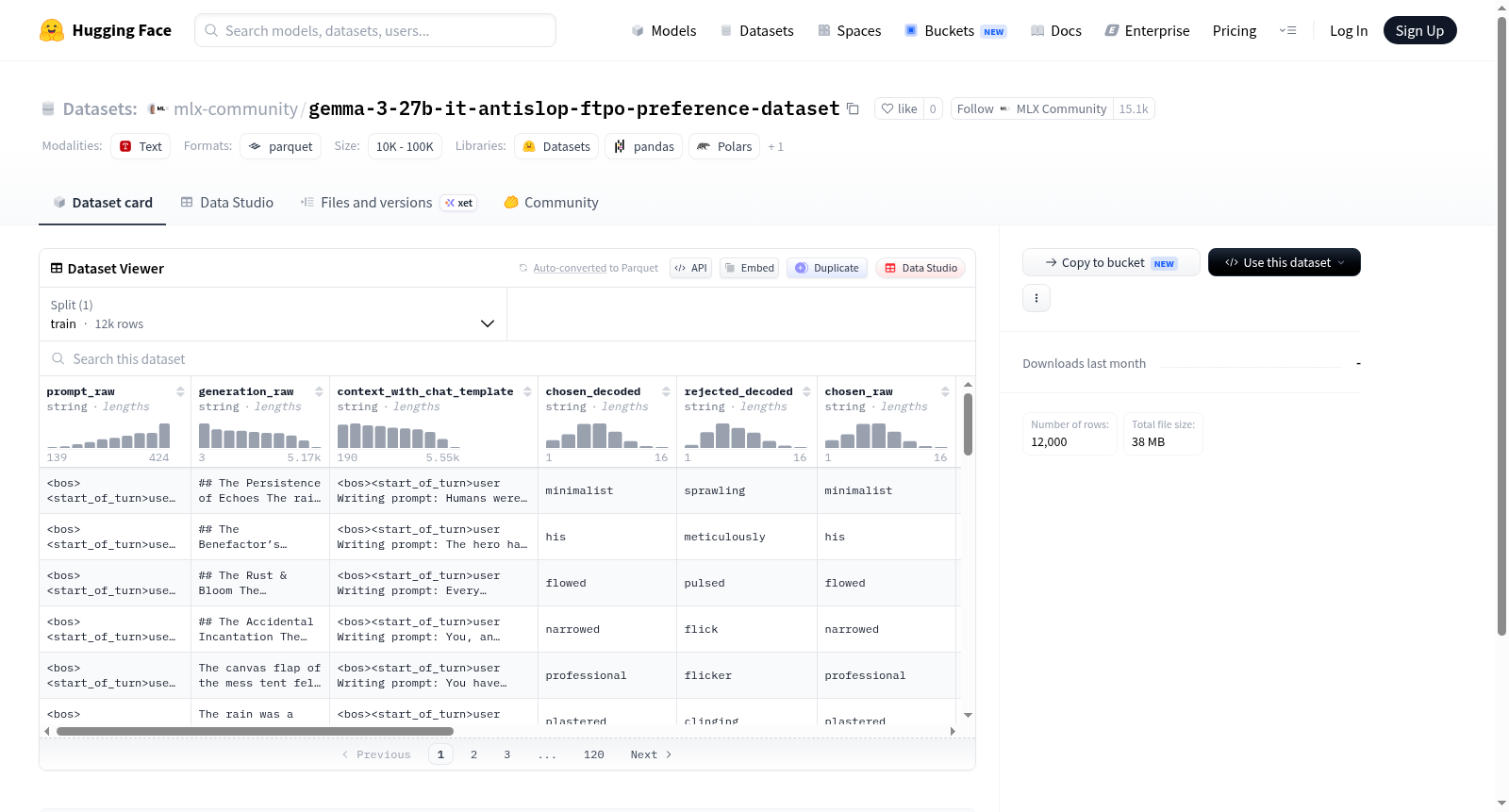1509x812 pixels.
Task: Follow MLX Community button
Action: [x=1032, y=108]
